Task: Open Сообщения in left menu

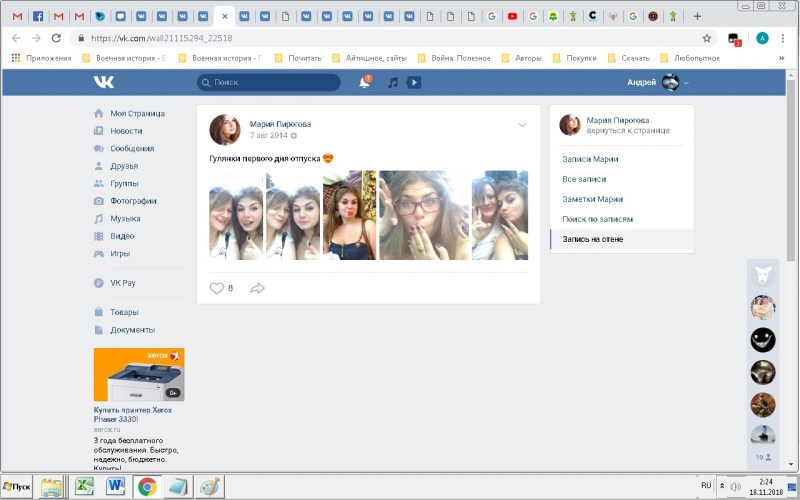Action: 131,148
